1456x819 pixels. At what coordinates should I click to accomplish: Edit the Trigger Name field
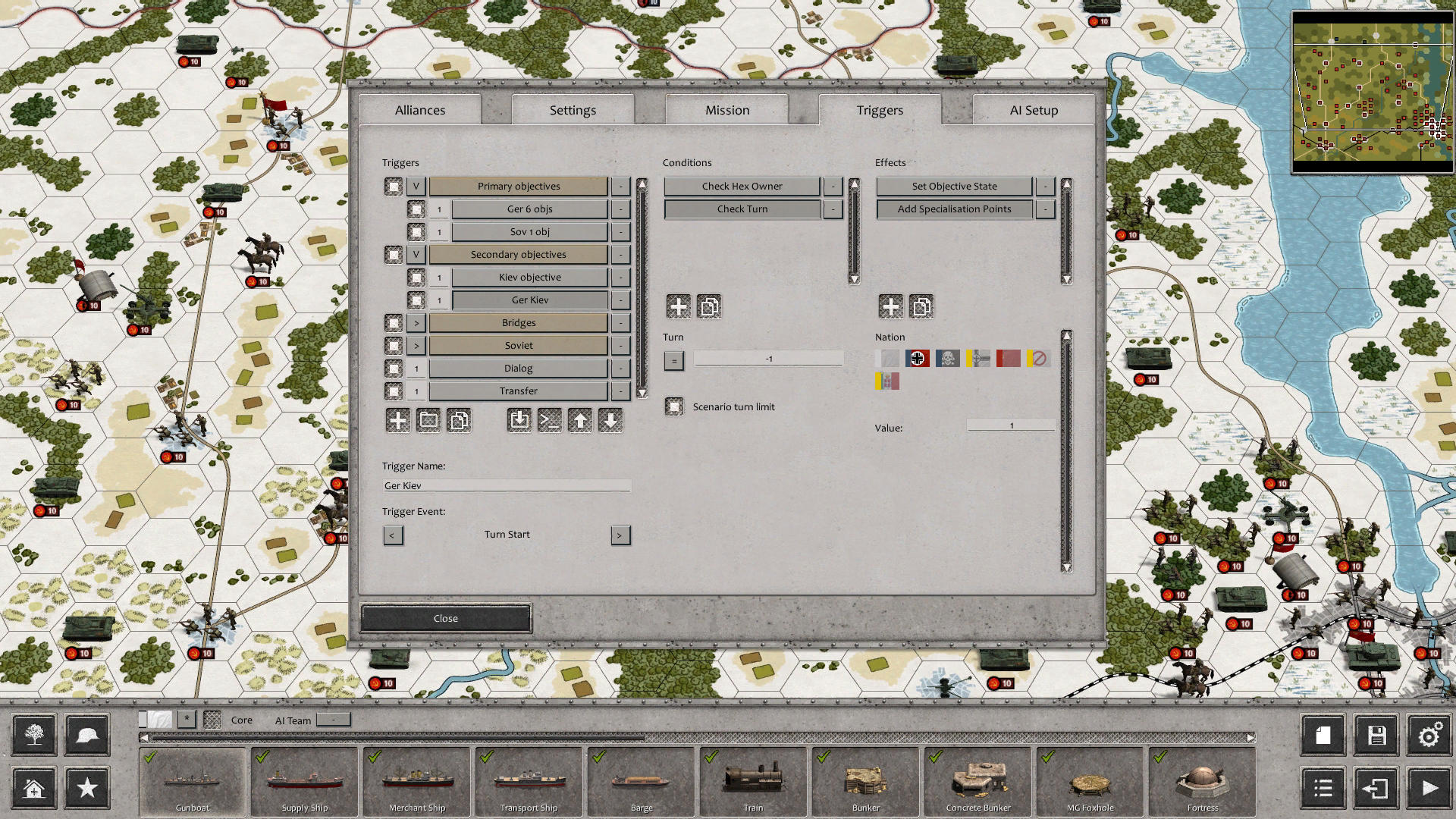pos(507,485)
